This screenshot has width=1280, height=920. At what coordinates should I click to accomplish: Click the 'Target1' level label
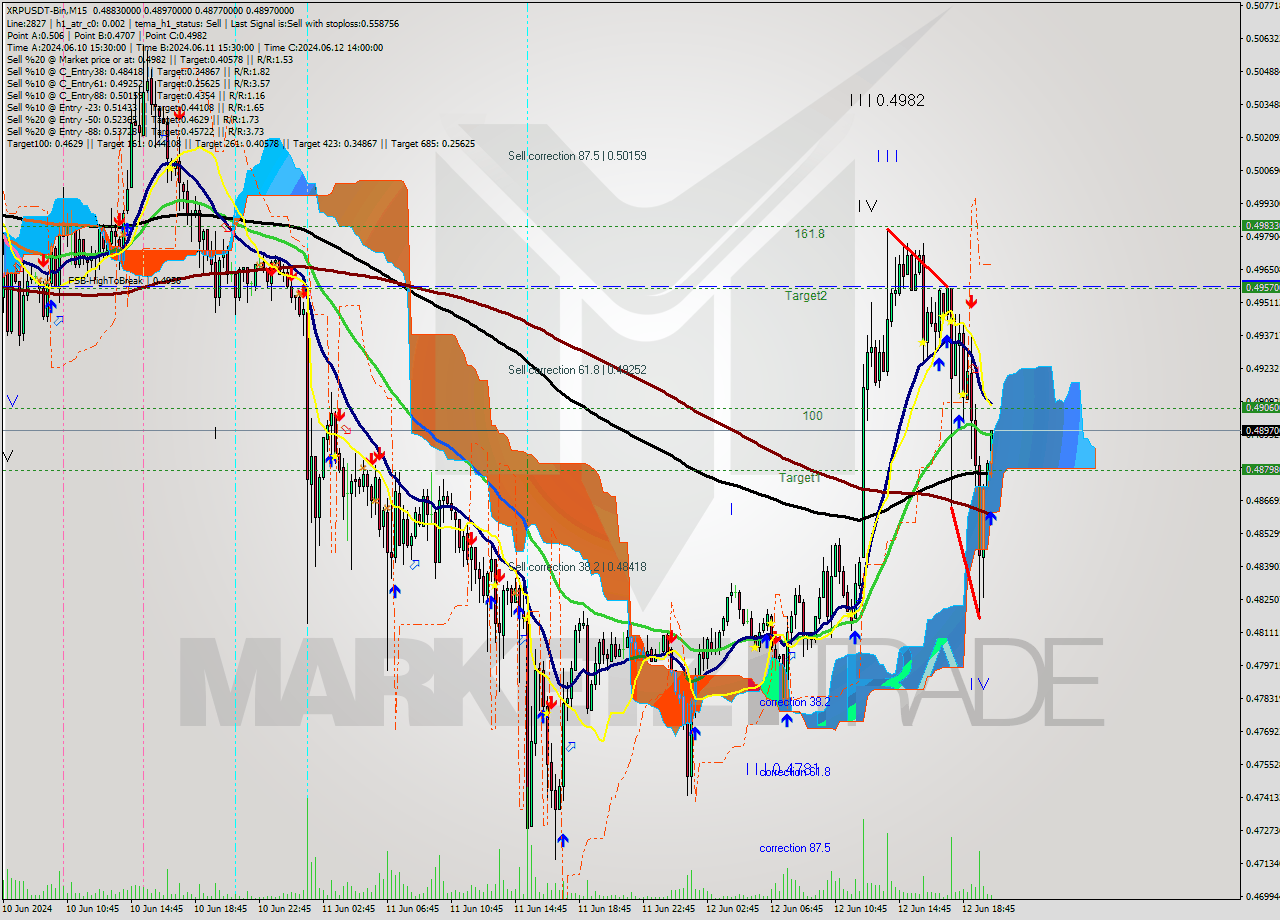click(801, 478)
